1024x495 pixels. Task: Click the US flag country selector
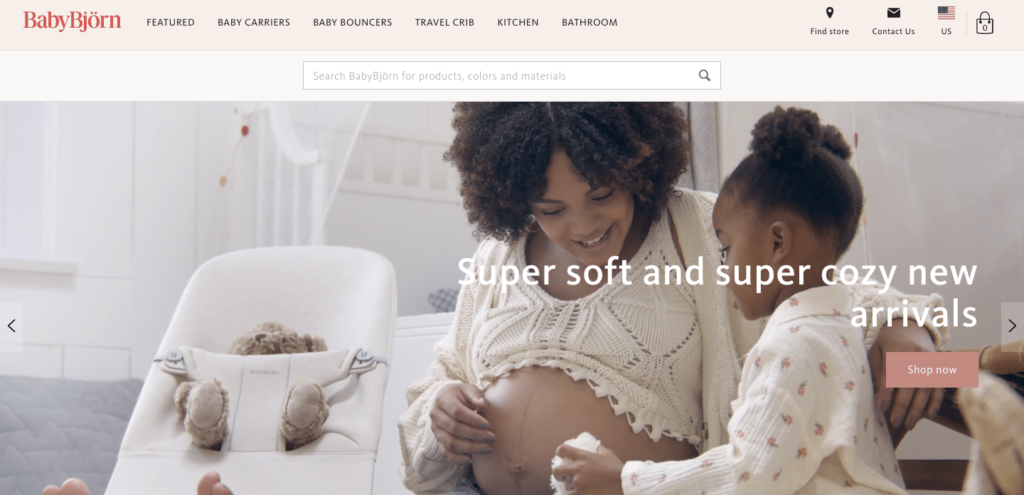[x=946, y=13]
